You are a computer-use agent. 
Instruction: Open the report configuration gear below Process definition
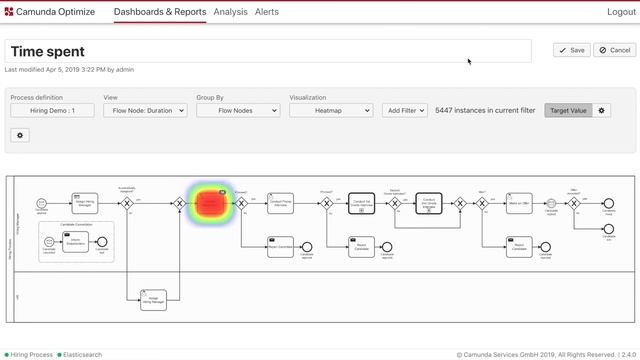click(20, 136)
